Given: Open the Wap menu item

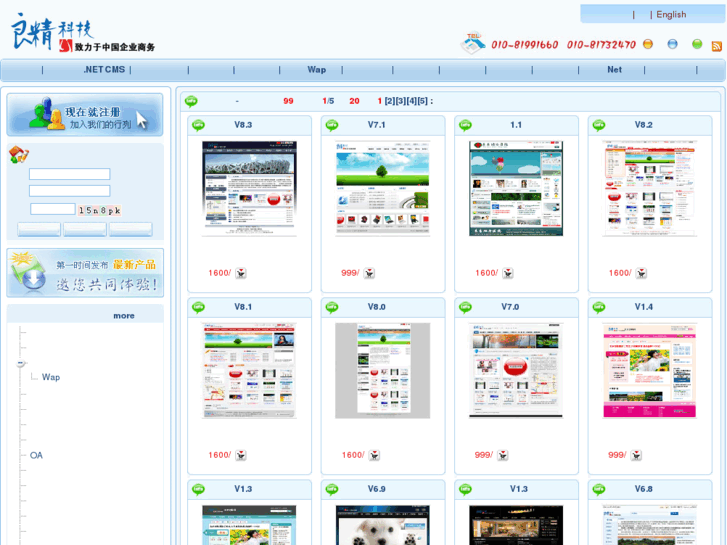Looking at the screenshot, I should (x=316, y=70).
